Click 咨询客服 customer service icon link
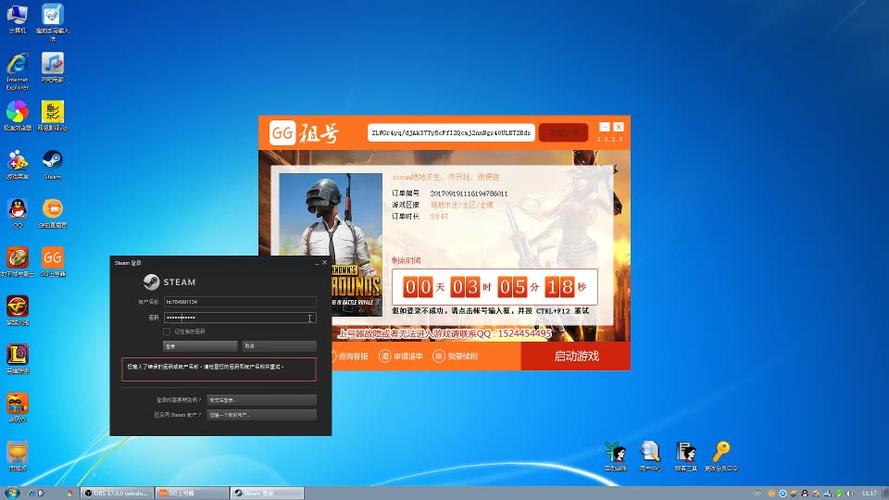The height and width of the screenshot is (500, 889). coord(350,356)
